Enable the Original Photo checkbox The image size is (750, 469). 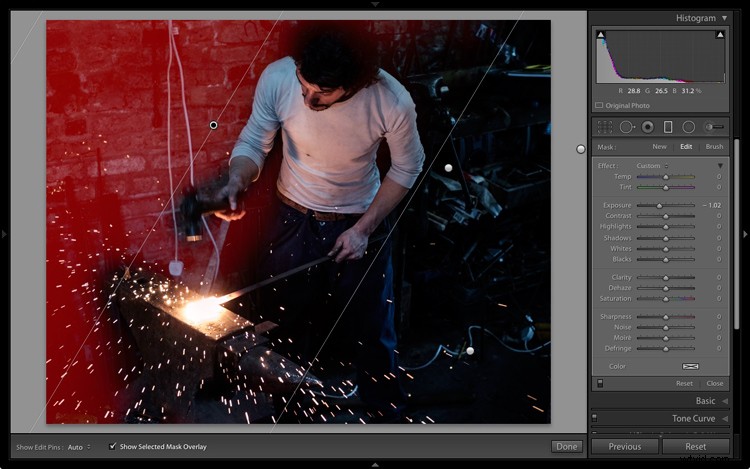click(599, 105)
